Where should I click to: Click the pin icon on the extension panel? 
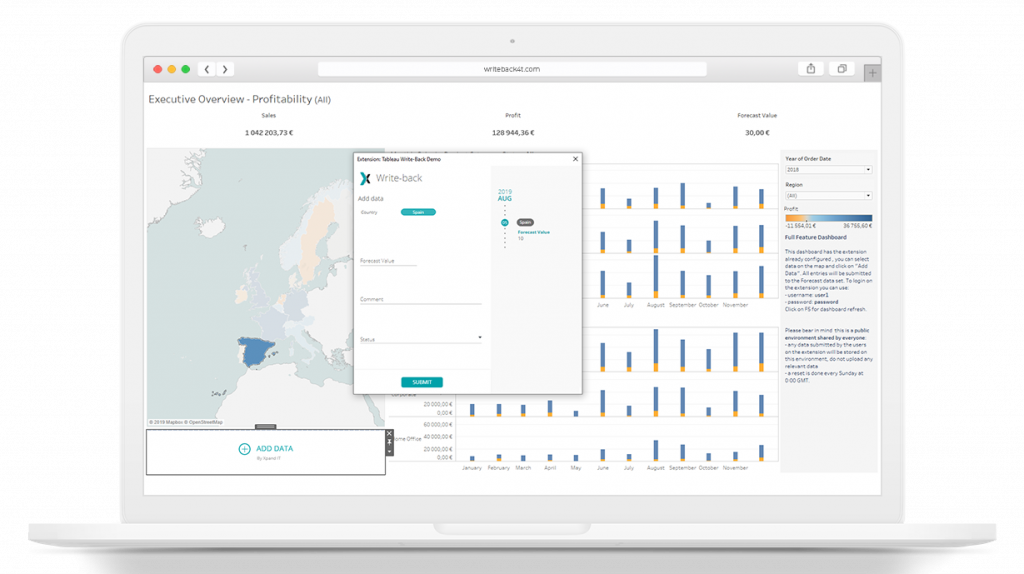click(x=389, y=442)
